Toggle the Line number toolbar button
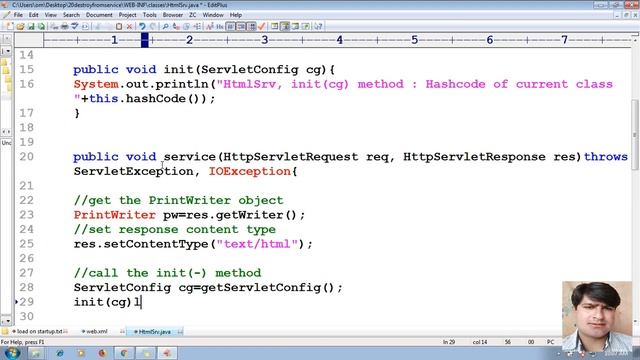640x360 pixels. pyautogui.click(x=241, y=27)
